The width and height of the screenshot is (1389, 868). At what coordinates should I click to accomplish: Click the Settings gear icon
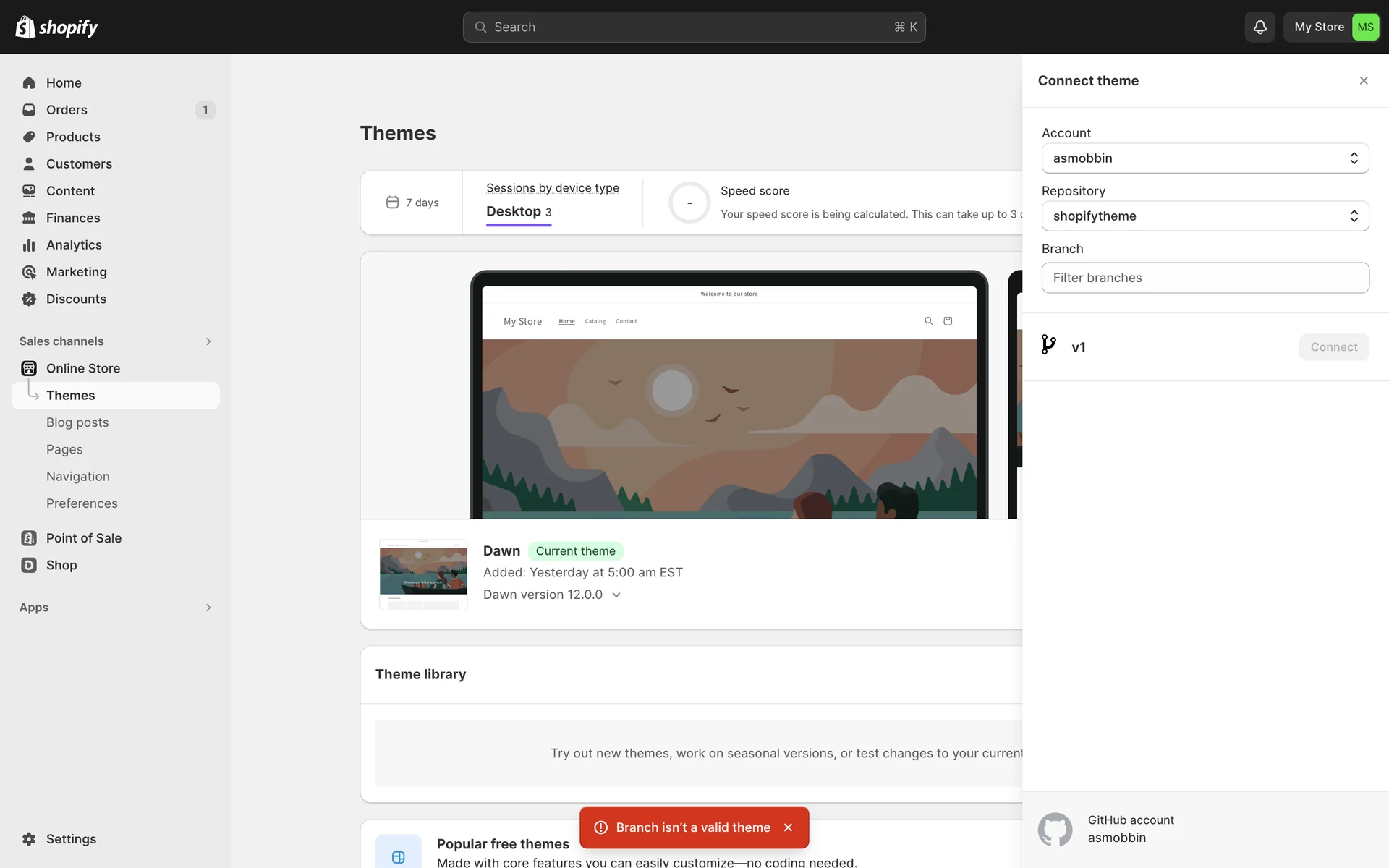pyautogui.click(x=29, y=839)
